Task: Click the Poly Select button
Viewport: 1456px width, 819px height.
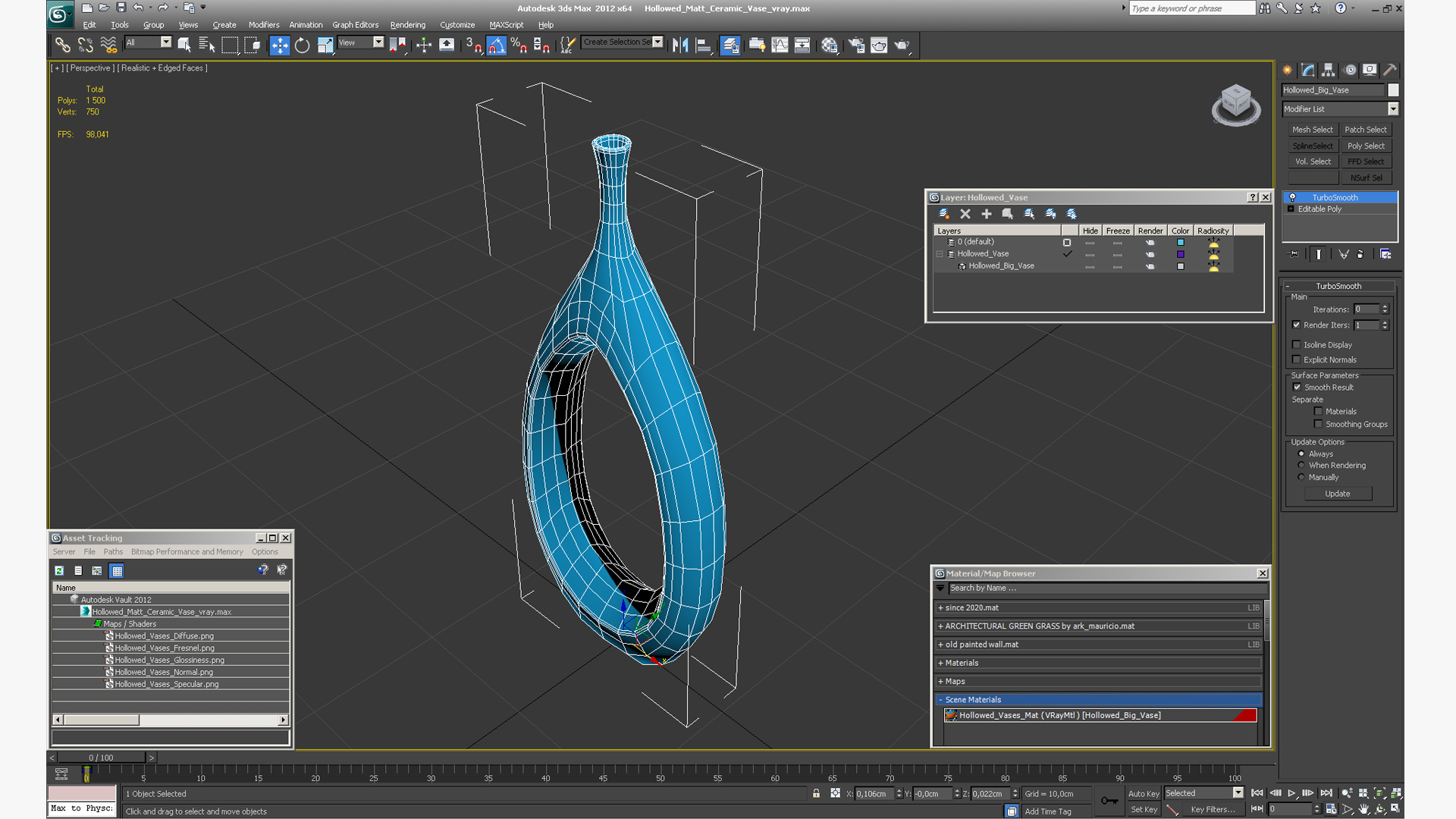Action: (1366, 146)
